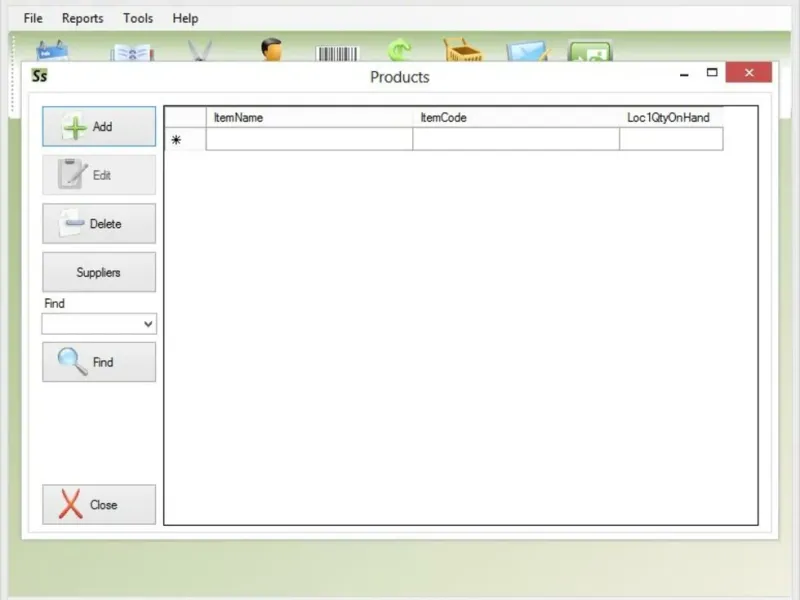Click the empty Loc1QtyOnHand cell in new row
The width and height of the screenshot is (800, 600).
(671, 139)
